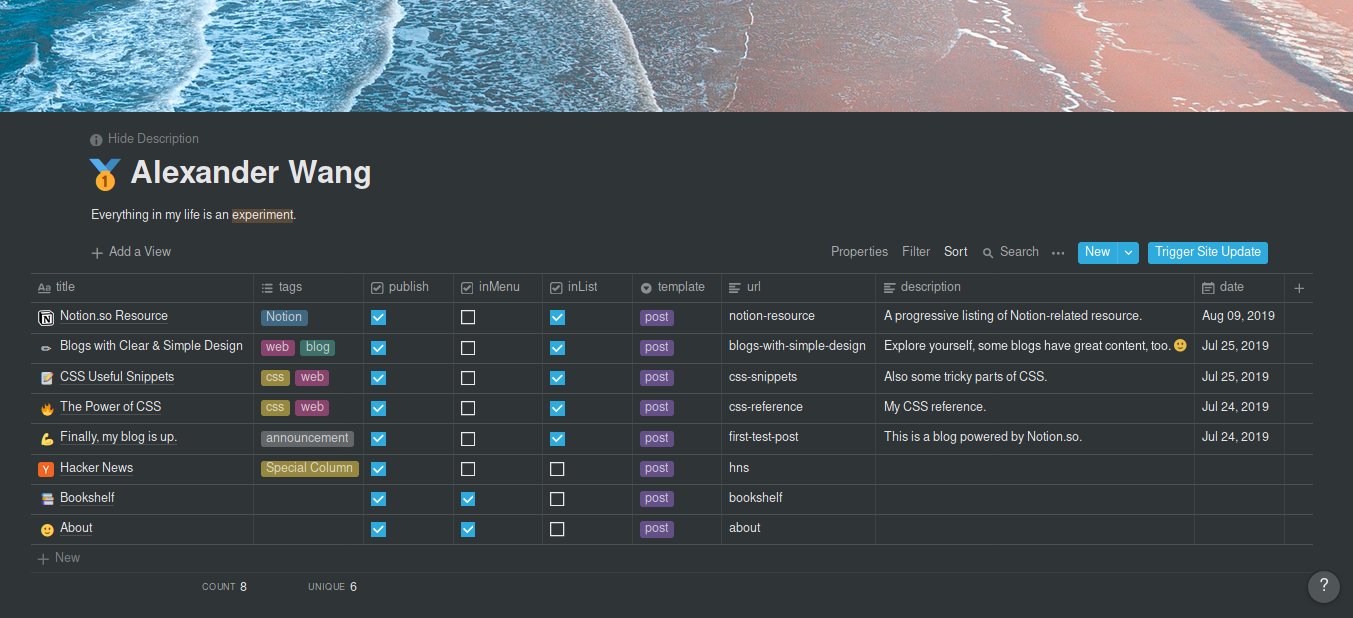
Task: Click the books icon of Bookshelf row
Action: point(46,499)
